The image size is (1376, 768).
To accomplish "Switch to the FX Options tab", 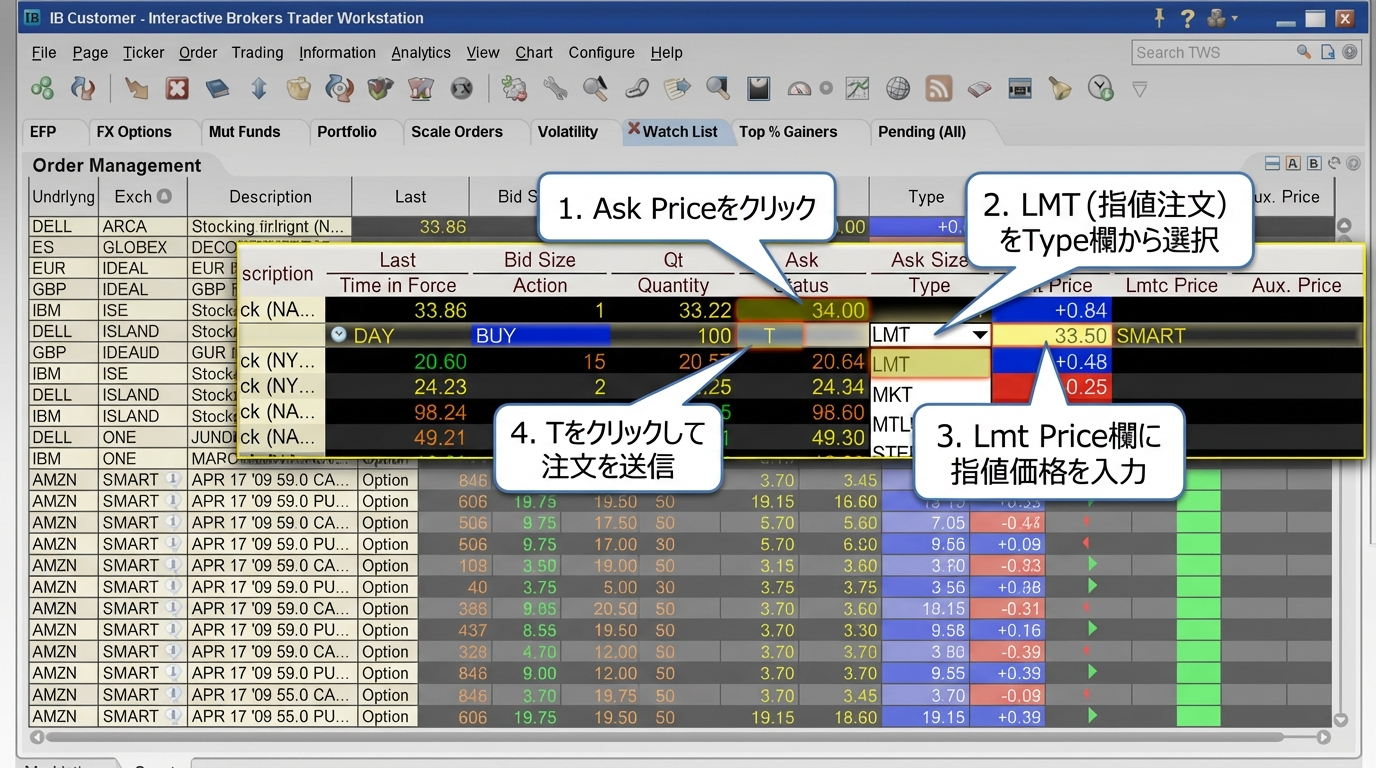I will tap(134, 131).
